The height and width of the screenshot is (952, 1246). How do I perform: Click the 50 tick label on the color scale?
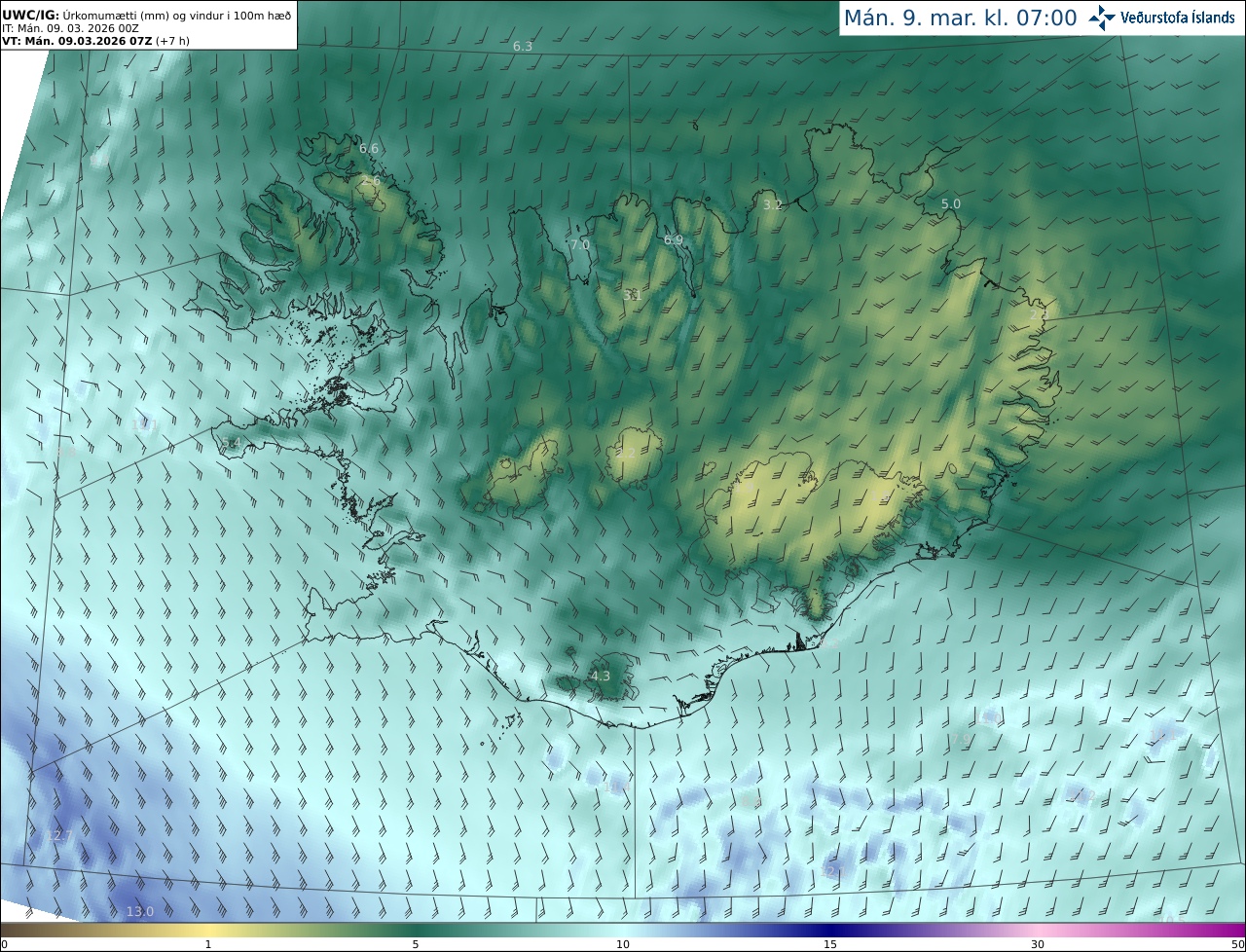coord(1238,944)
